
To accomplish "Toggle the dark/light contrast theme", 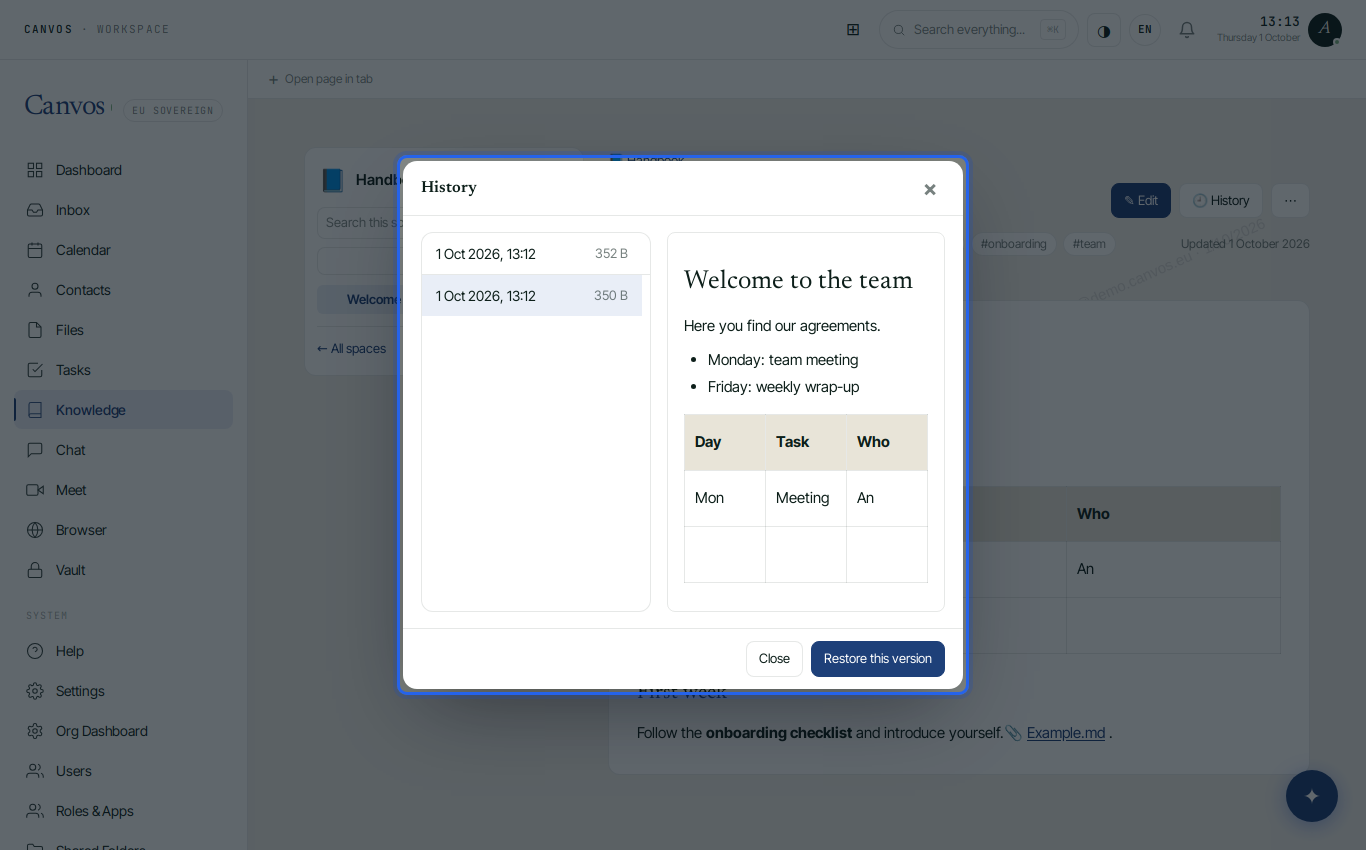I will [1104, 30].
